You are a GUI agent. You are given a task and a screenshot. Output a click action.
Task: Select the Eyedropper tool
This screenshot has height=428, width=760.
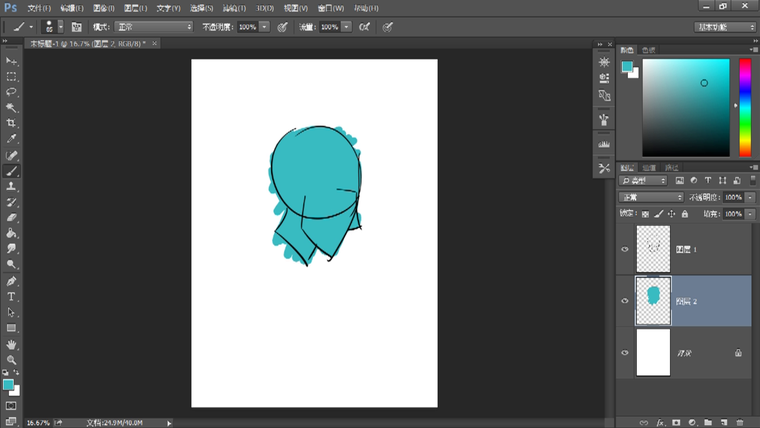pyautogui.click(x=12, y=139)
